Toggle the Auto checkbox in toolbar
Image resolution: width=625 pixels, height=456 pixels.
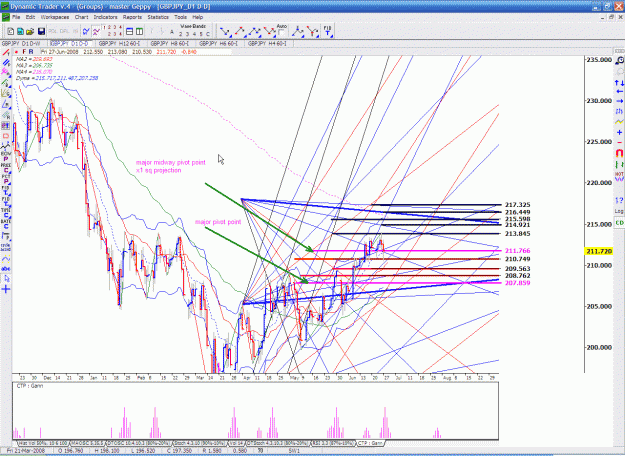tap(282, 33)
